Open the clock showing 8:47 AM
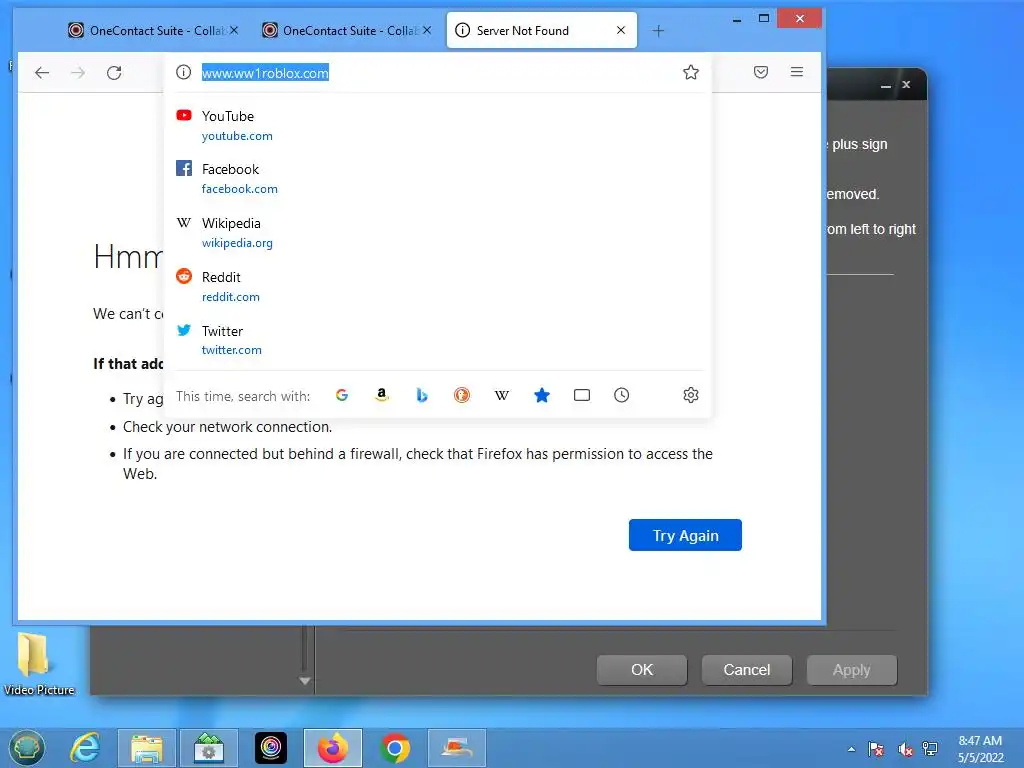This screenshot has width=1024, height=768. coord(980,749)
